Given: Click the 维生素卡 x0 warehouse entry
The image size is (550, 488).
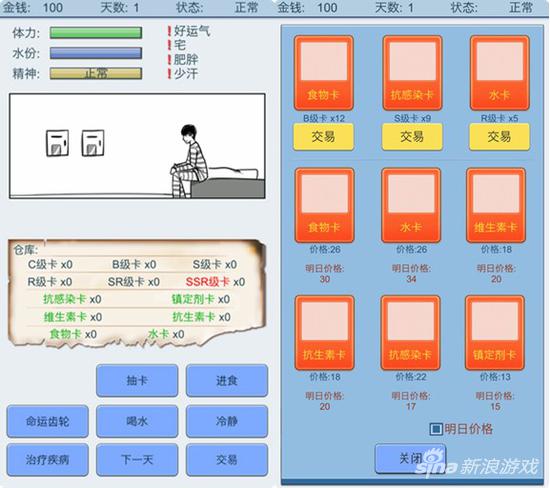Looking at the screenshot, I should (x=73, y=317).
